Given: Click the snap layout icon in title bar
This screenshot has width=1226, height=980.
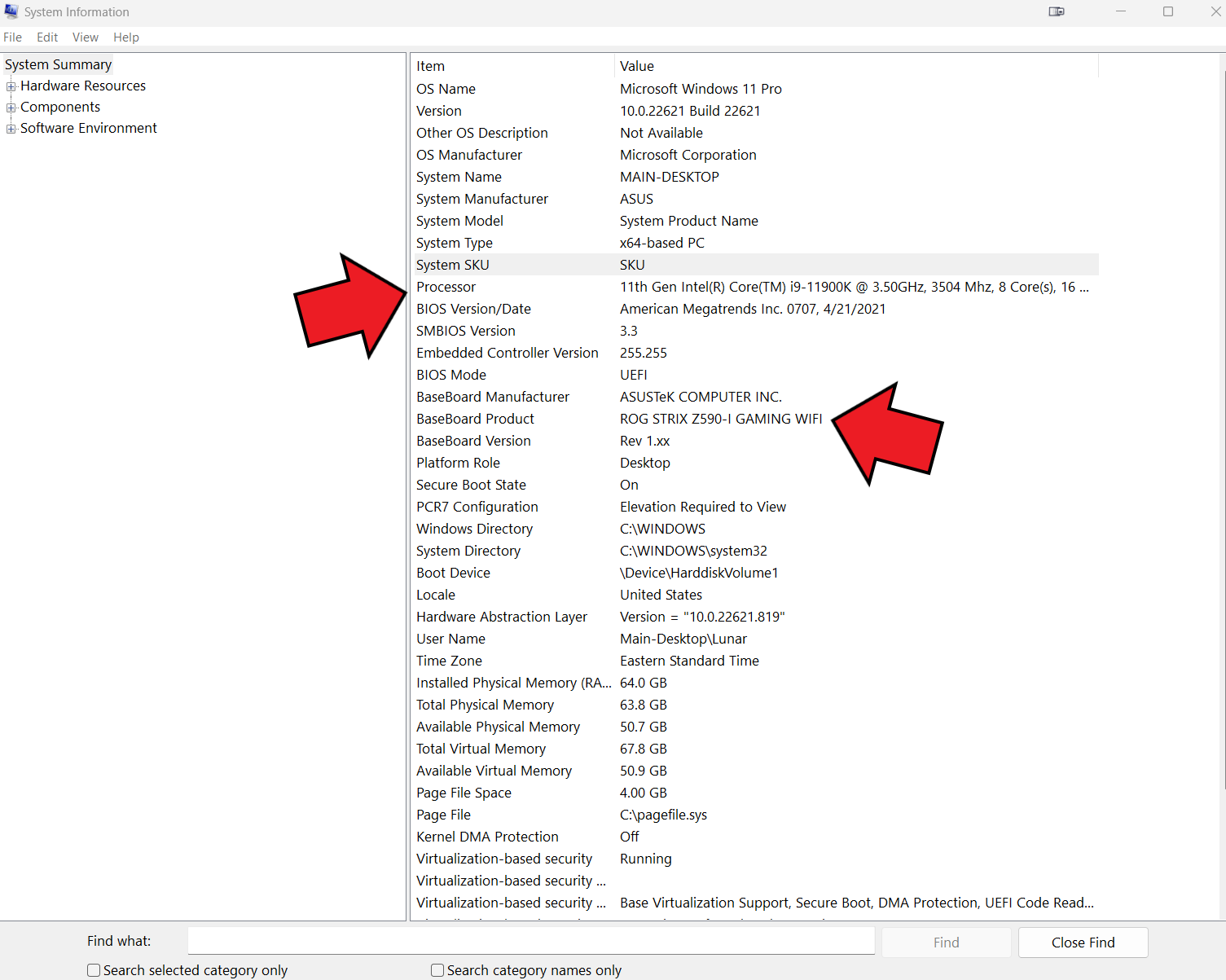Looking at the screenshot, I should click(x=1057, y=11).
